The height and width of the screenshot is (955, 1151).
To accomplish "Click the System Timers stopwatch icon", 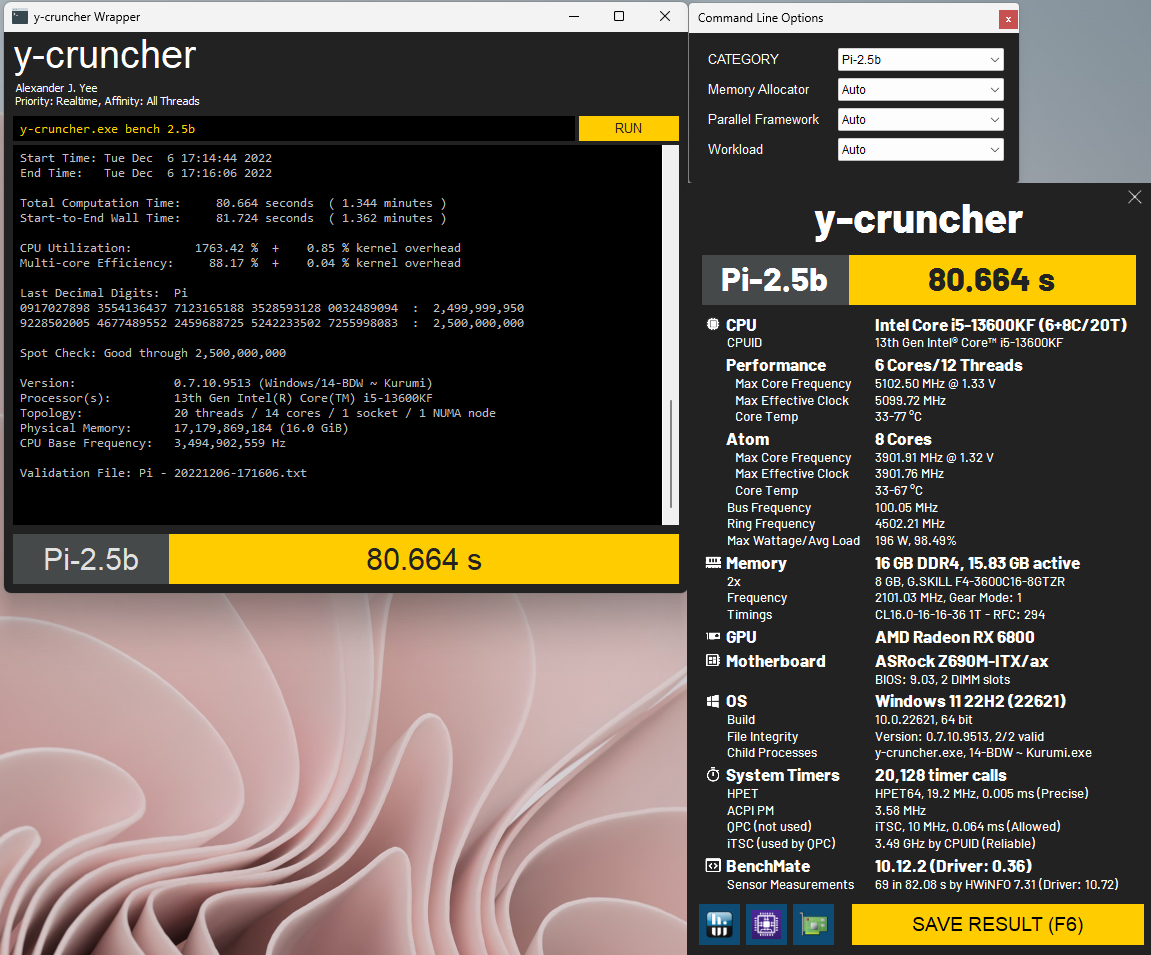I will [713, 774].
